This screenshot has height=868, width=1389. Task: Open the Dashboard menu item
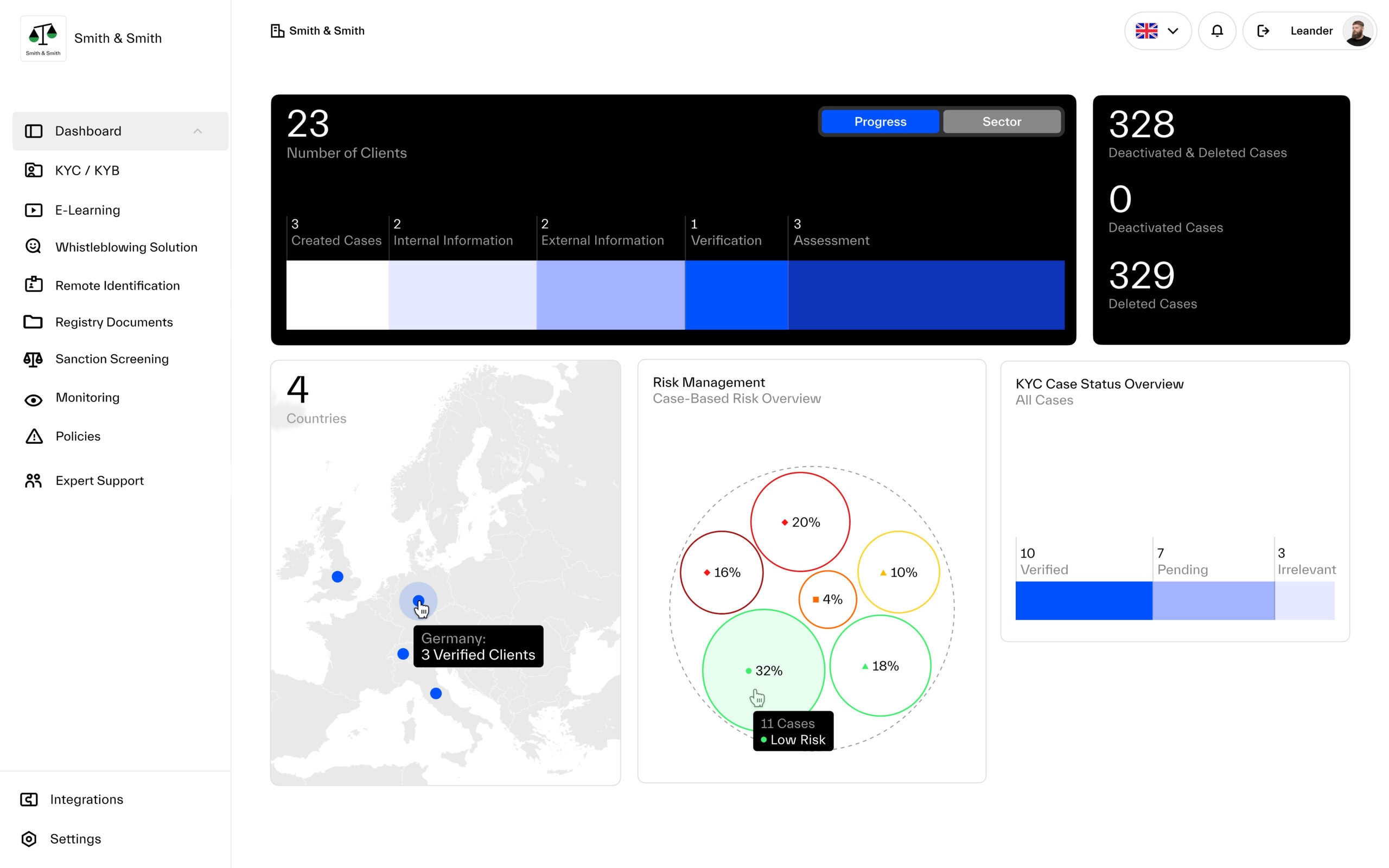click(x=88, y=131)
